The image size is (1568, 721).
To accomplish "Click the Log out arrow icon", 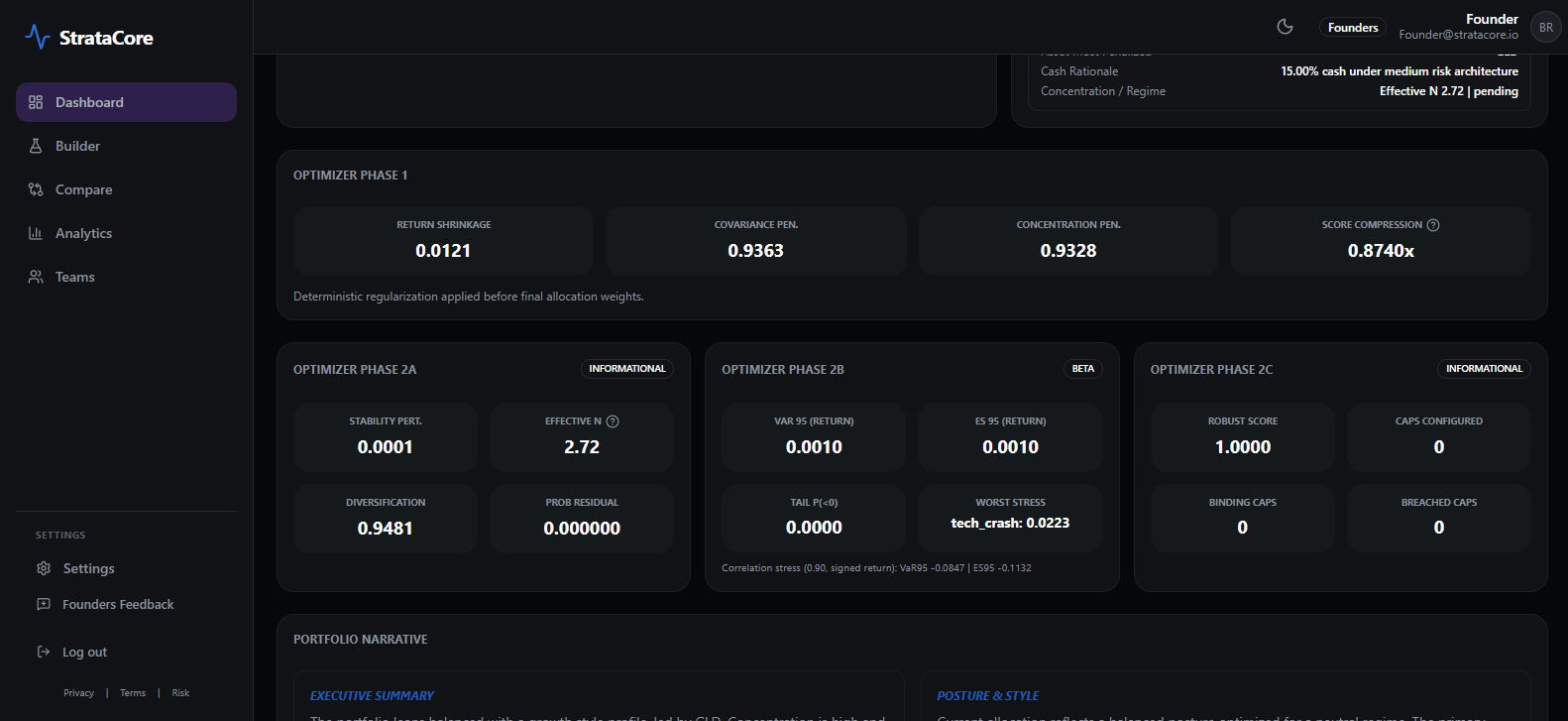I will pos(44,652).
